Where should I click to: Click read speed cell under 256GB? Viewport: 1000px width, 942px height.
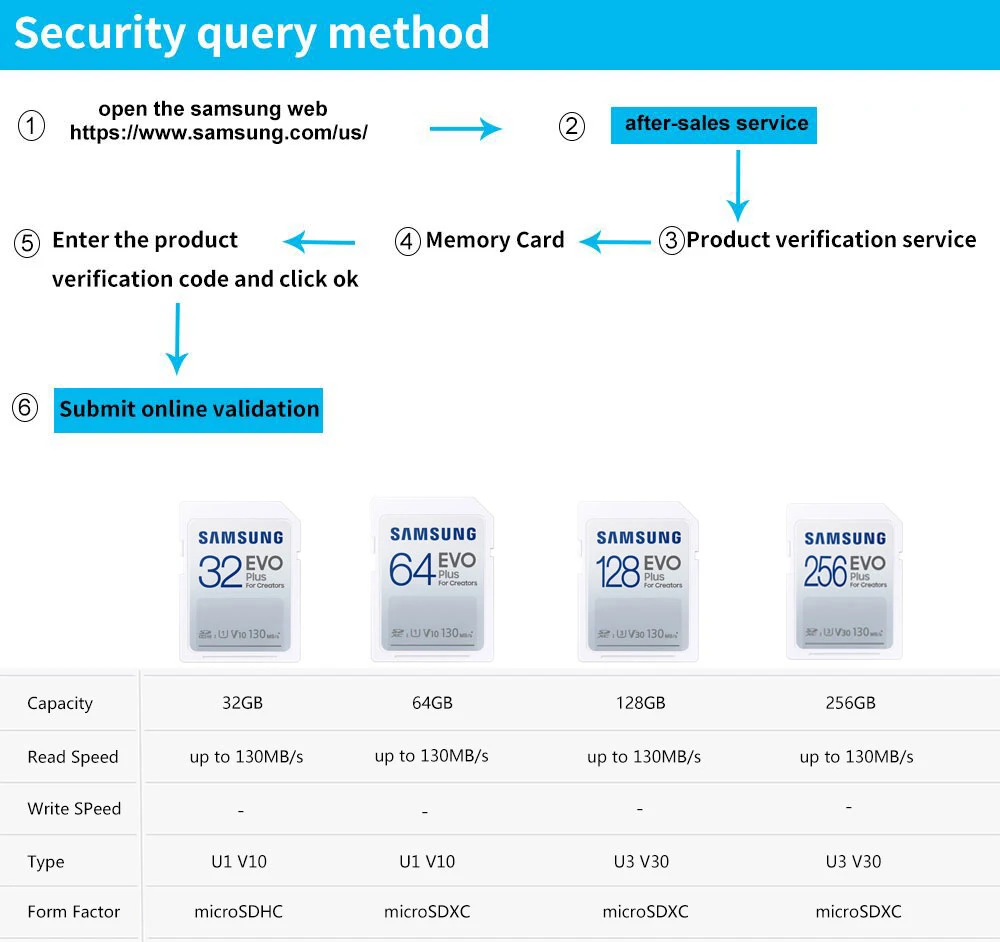pyautogui.click(x=857, y=757)
